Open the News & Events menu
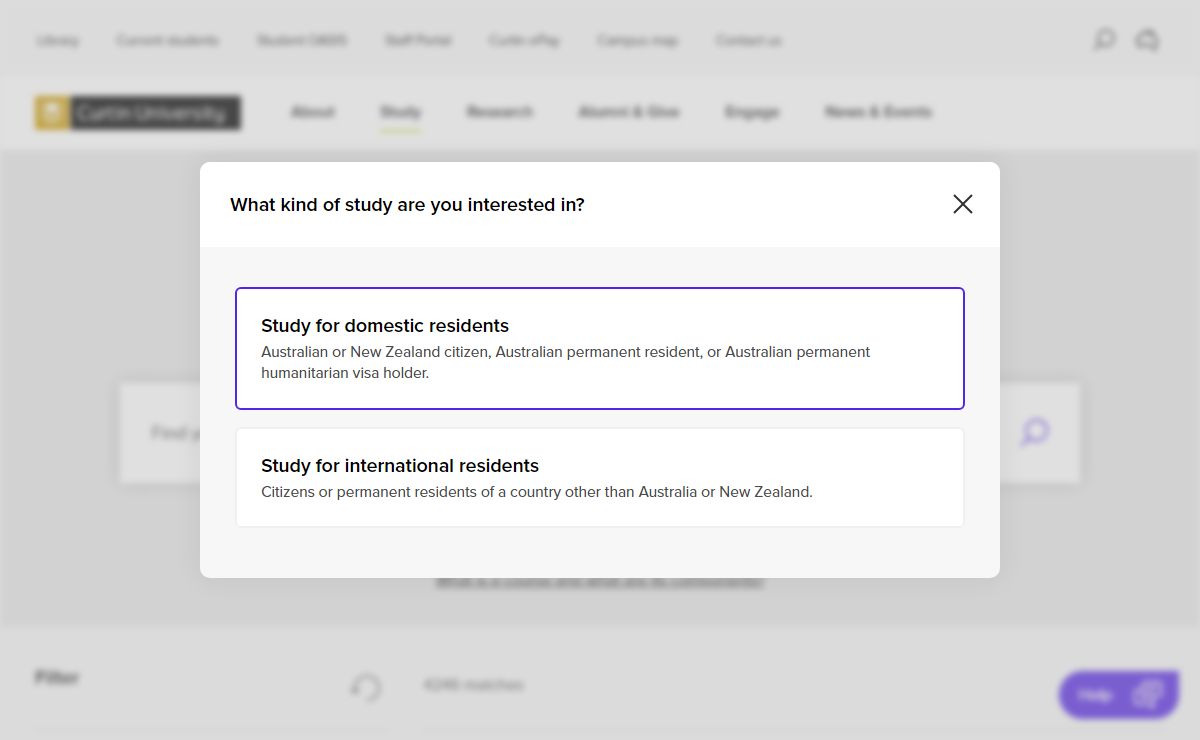This screenshot has width=1200, height=740. 877,112
